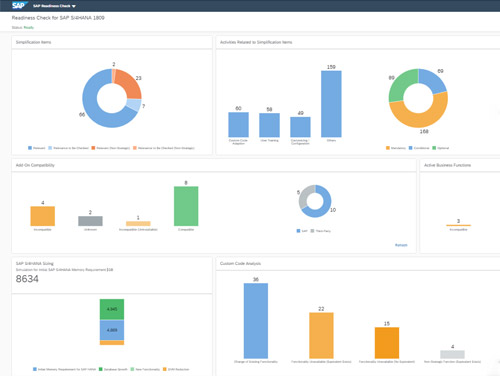The image size is (500, 376).
Task: Open the SAP Readiness Check dropdown menu
Action: (54, 6)
